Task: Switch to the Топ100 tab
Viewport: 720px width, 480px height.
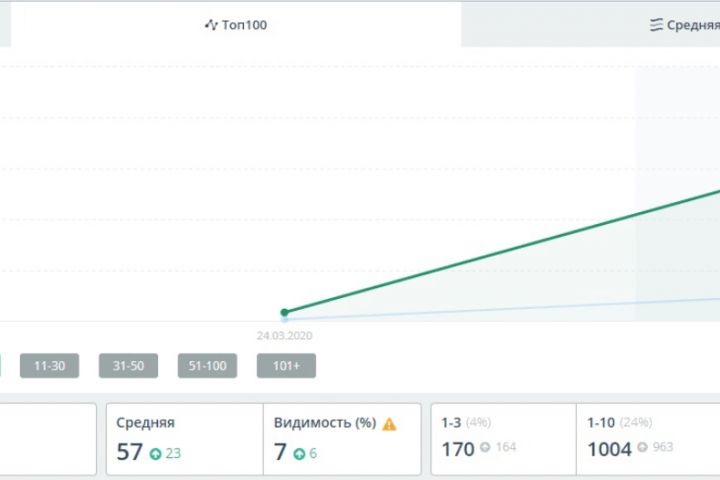Action: tap(236, 24)
